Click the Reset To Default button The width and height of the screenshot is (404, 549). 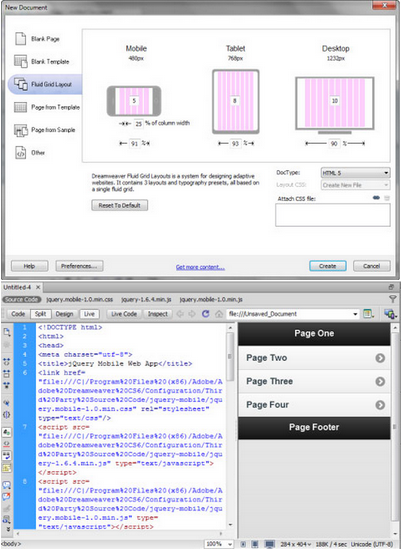pos(119,205)
